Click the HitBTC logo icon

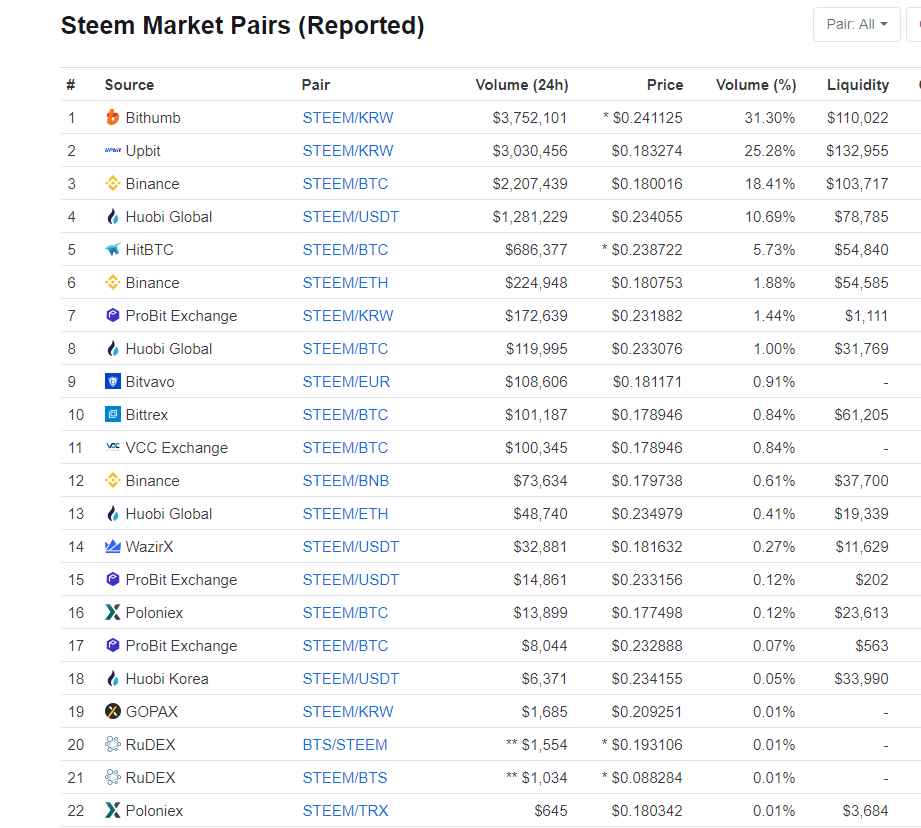click(x=112, y=250)
